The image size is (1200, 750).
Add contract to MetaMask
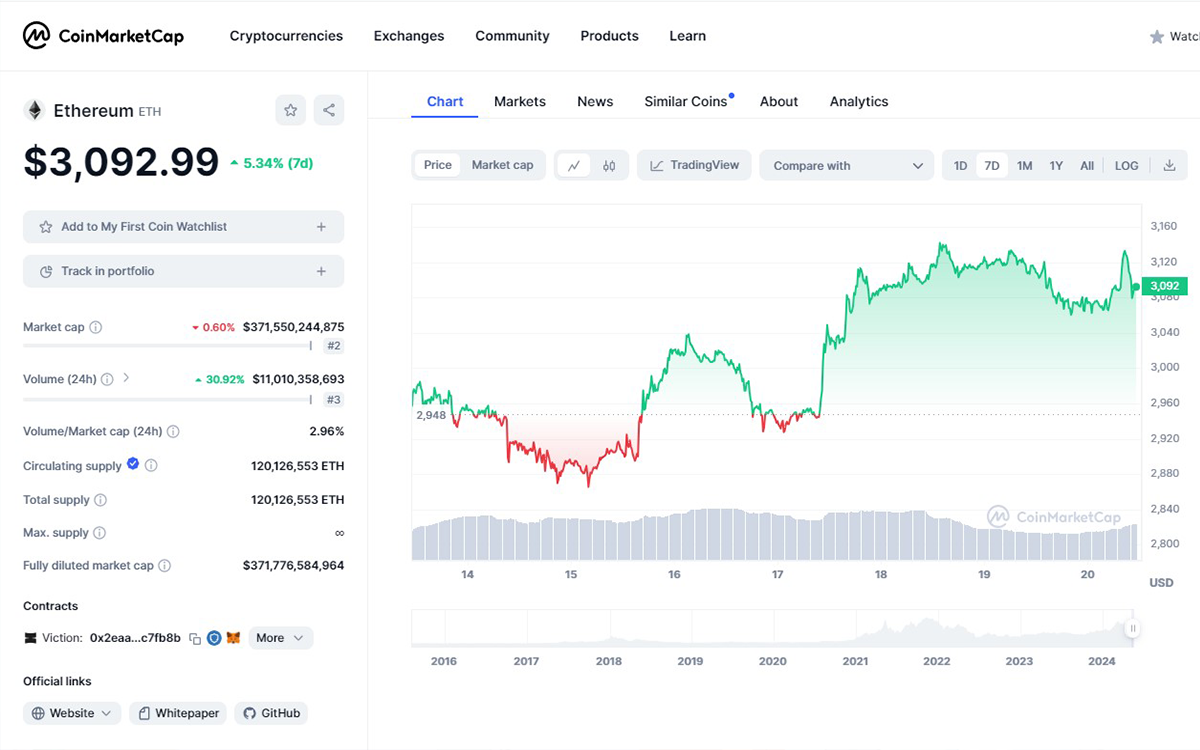(x=233, y=638)
